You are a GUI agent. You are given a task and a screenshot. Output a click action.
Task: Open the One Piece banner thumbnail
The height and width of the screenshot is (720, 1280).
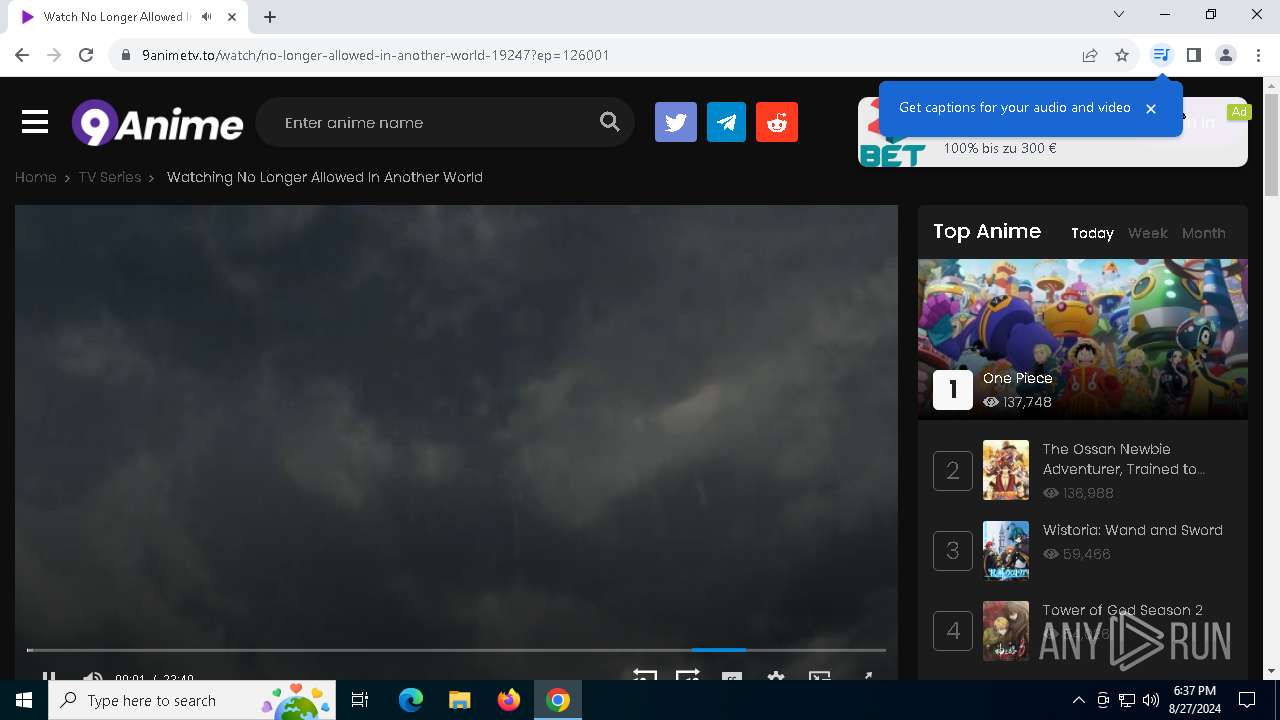[1083, 339]
